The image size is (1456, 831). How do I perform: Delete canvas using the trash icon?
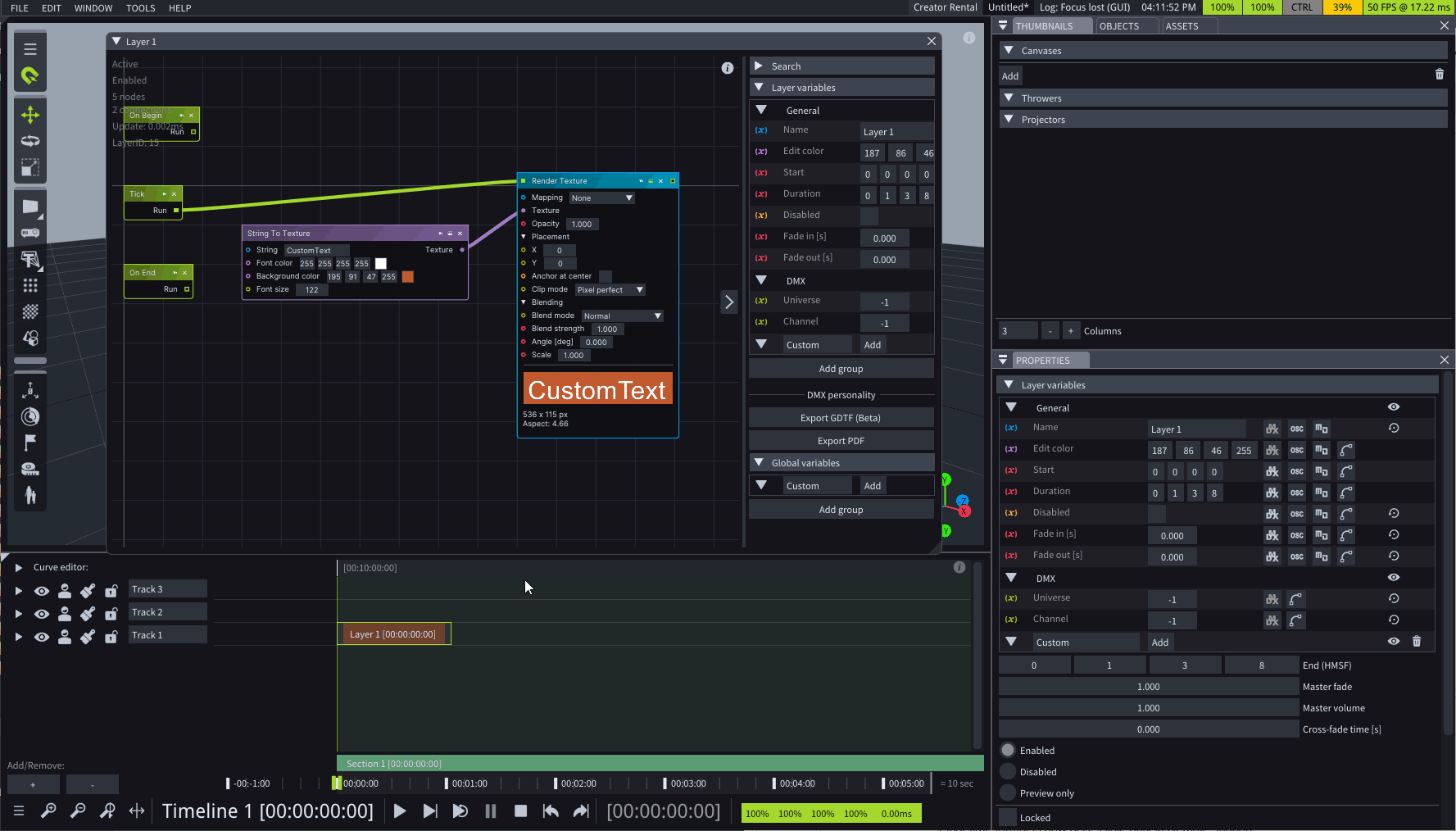(x=1440, y=75)
